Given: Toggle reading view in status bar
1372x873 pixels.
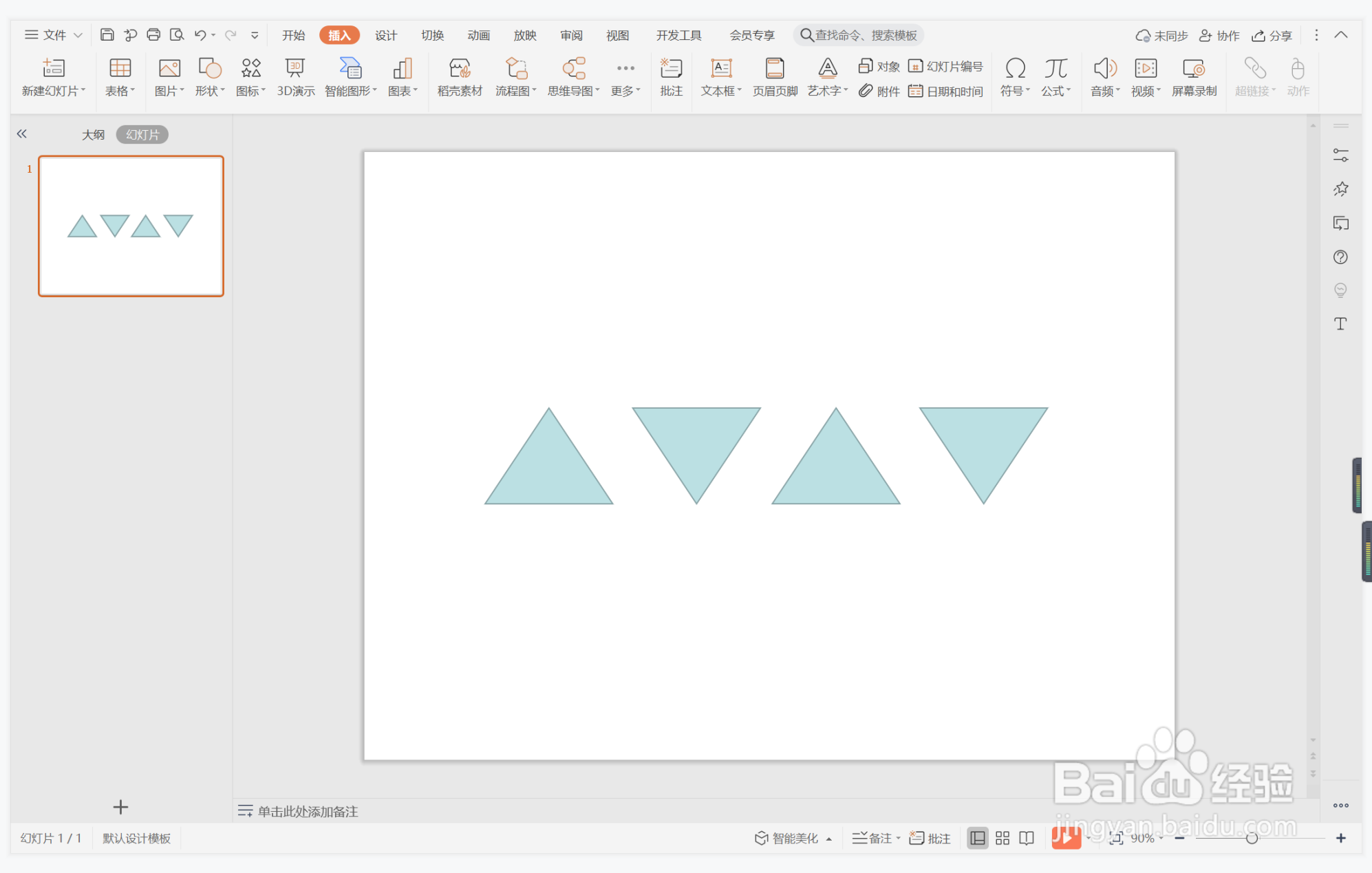Looking at the screenshot, I should pos(1027,838).
